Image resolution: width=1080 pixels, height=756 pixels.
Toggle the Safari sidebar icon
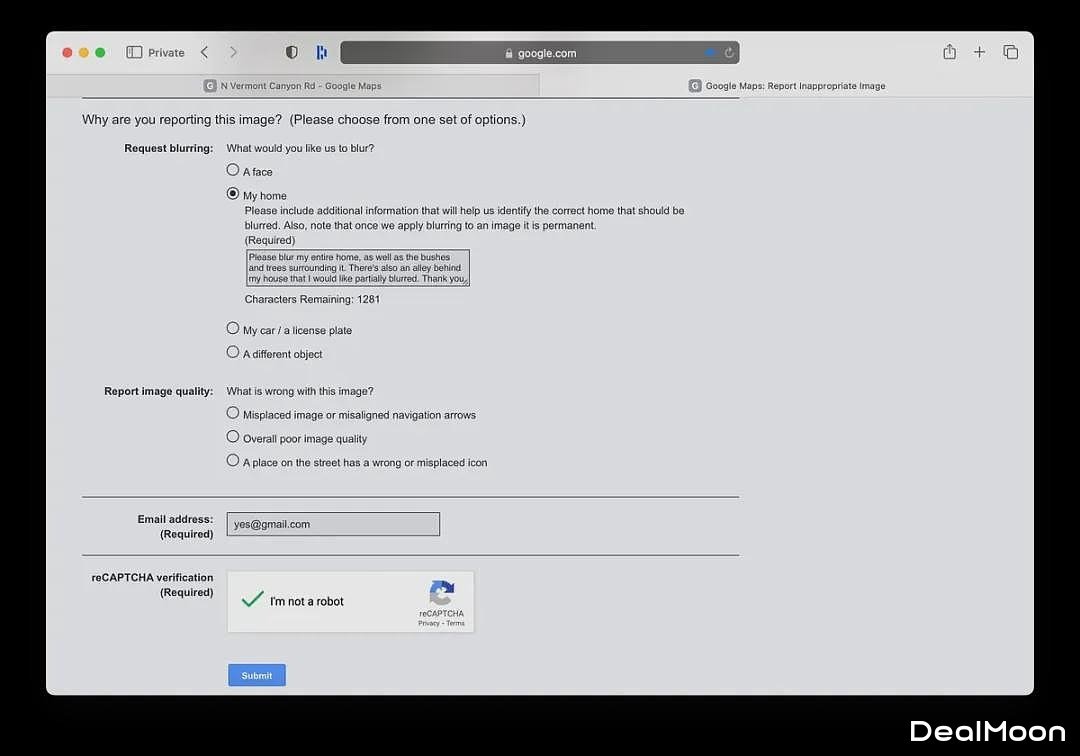[134, 53]
